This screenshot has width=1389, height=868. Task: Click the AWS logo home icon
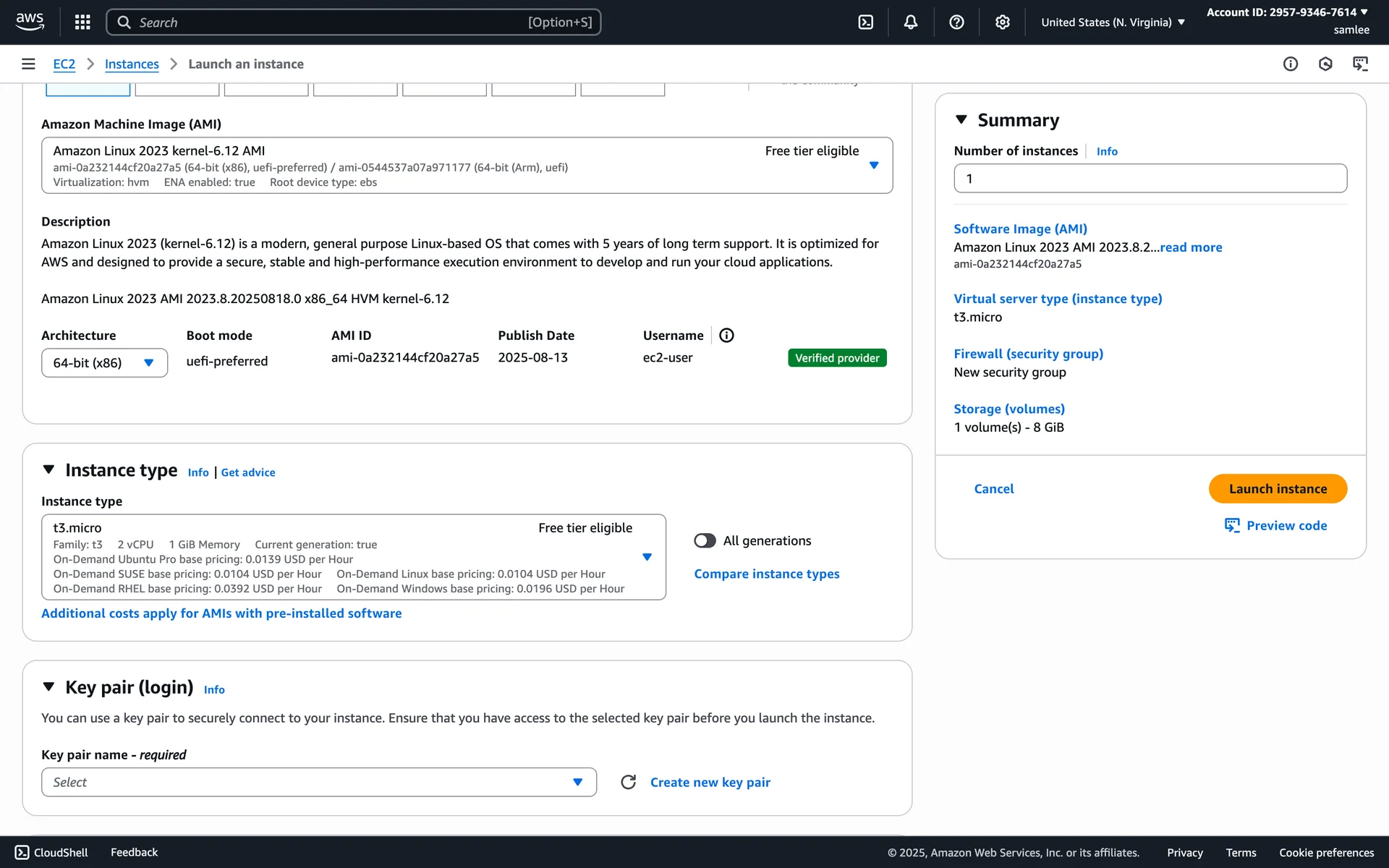[x=30, y=22]
